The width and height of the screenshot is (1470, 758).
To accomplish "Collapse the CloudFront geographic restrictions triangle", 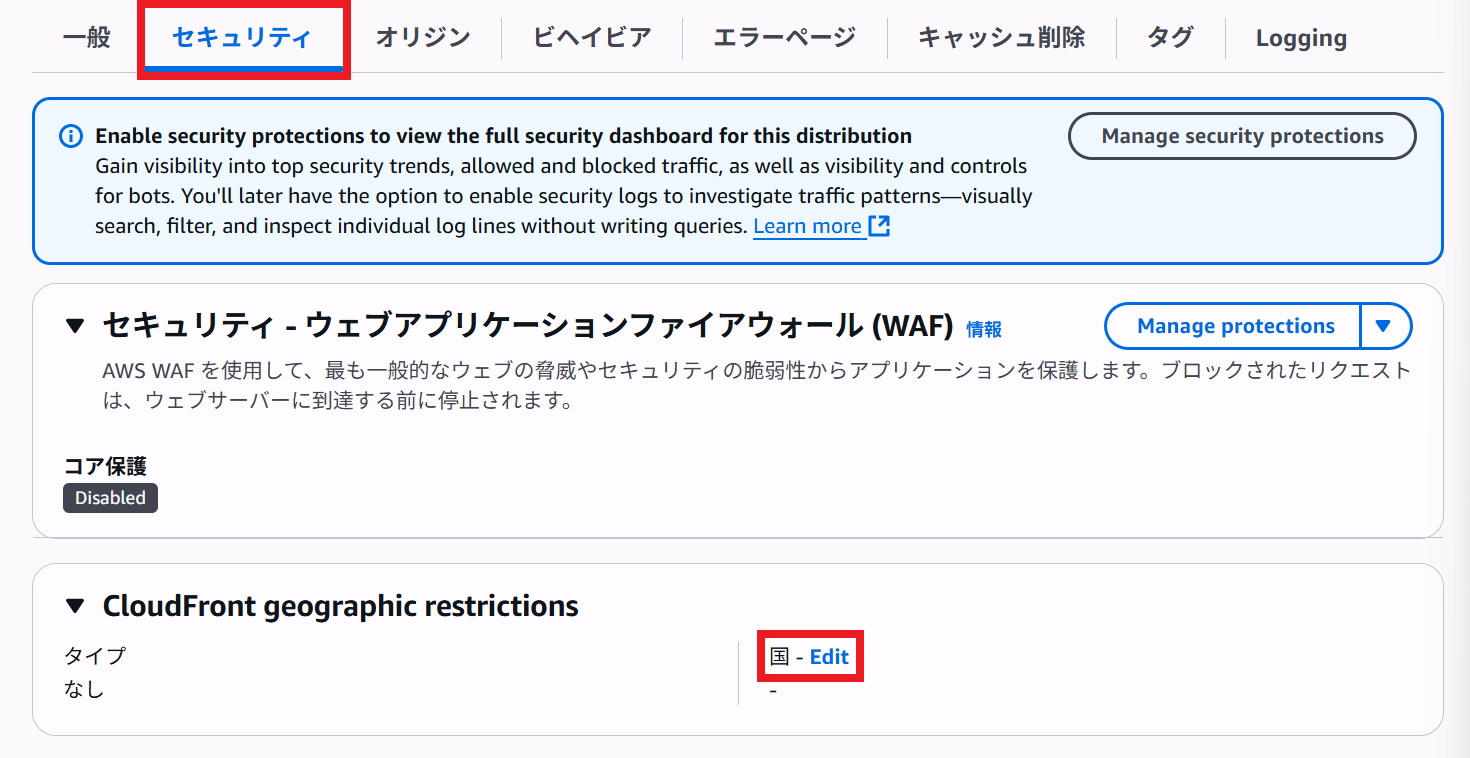I will (x=75, y=606).
